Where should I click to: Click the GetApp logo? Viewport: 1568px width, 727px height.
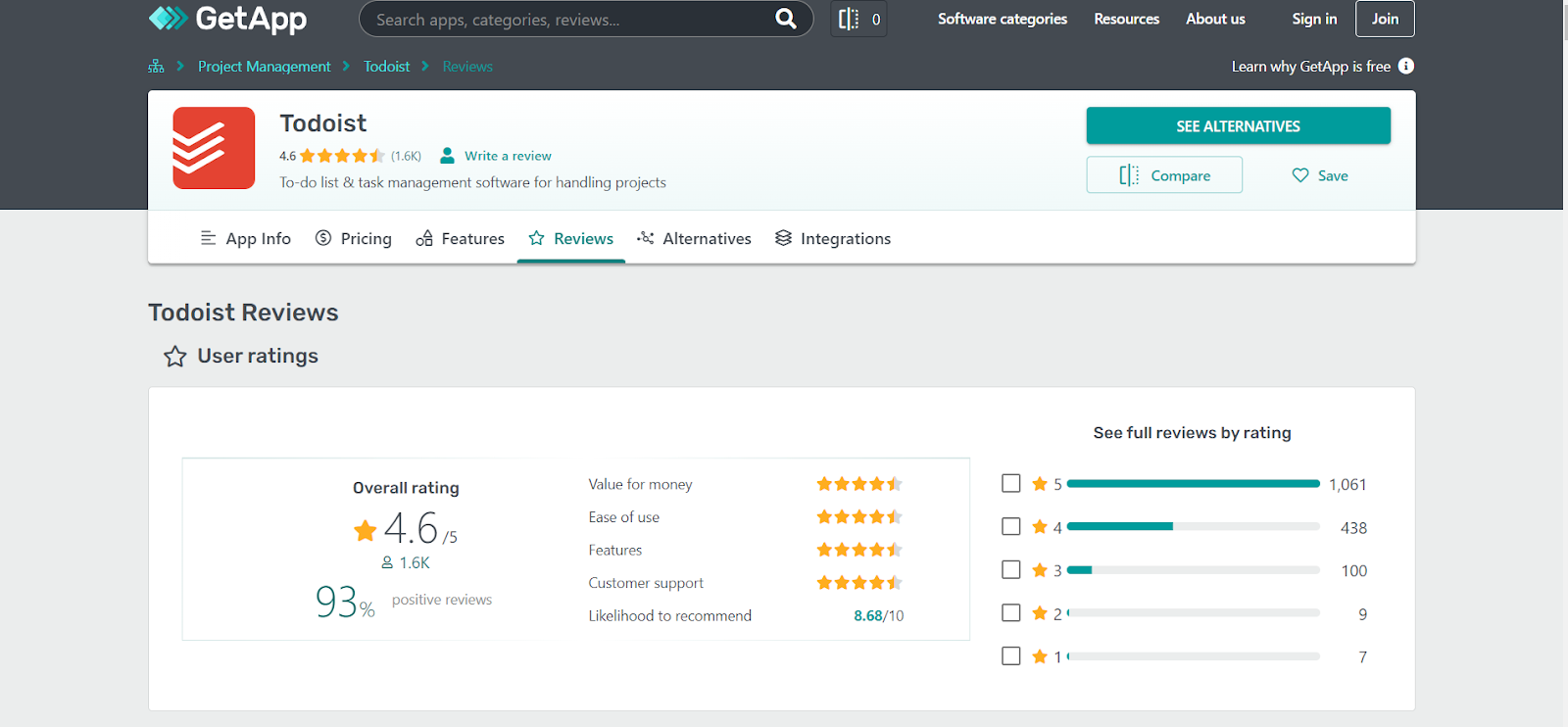pyautogui.click(x=227, y=18)
